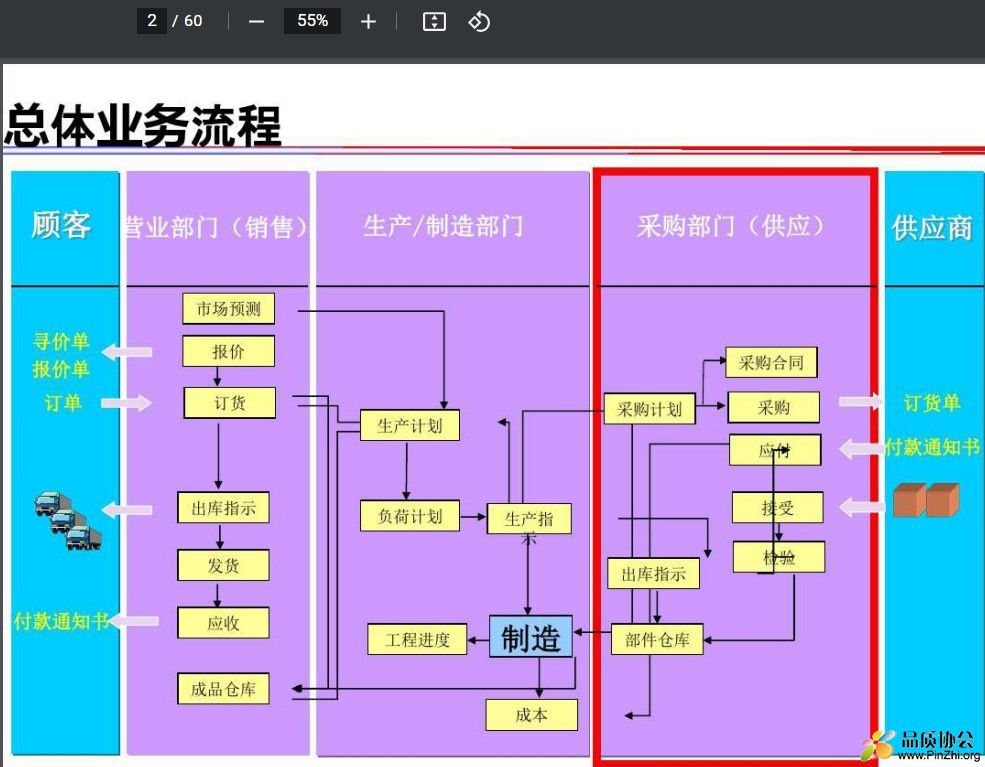The width and height of the screenshot is (985, 767).
Task: Click the 生产/制造部门 column header
Action: pyautogui.click(x=443, y=226)
